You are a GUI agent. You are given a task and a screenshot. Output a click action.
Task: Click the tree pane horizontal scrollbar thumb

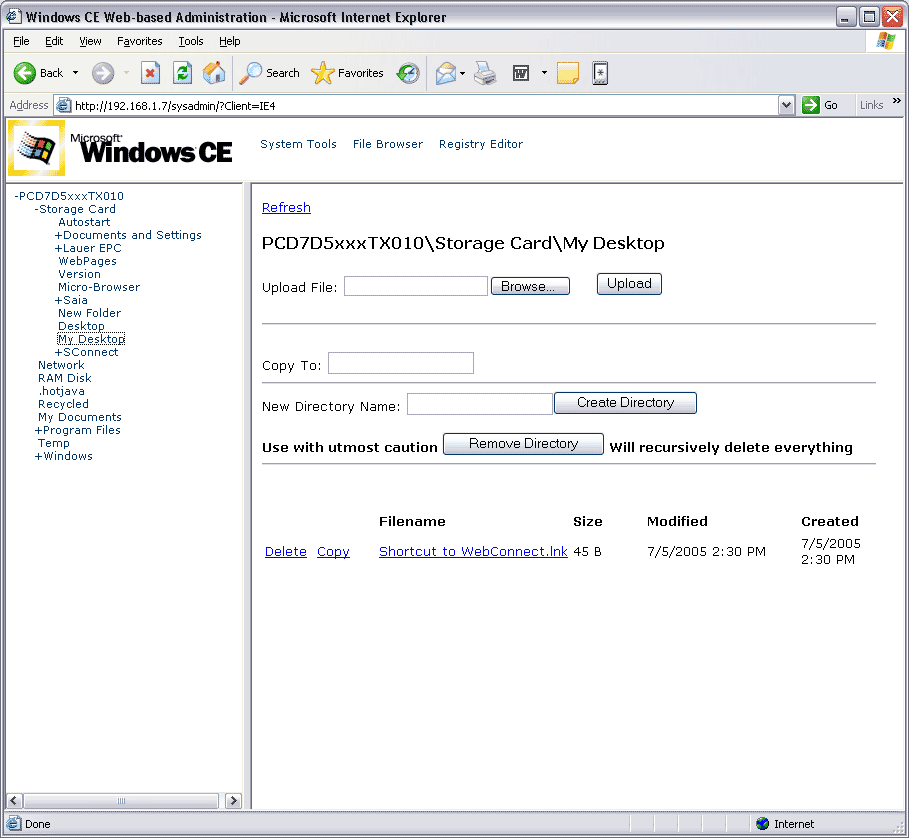(x=121, y=801)
